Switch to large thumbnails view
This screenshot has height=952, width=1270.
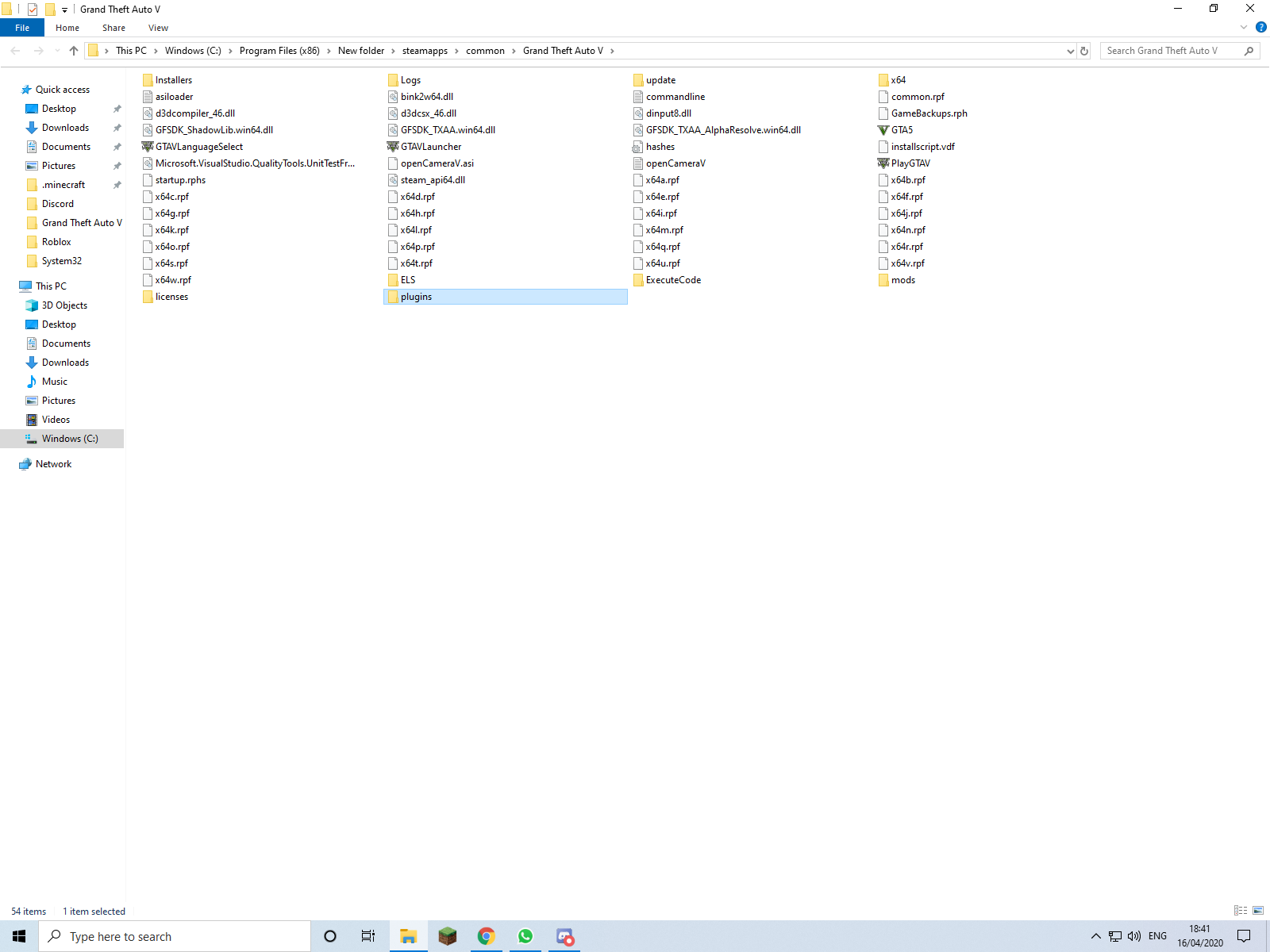[x=1258, y=911]
